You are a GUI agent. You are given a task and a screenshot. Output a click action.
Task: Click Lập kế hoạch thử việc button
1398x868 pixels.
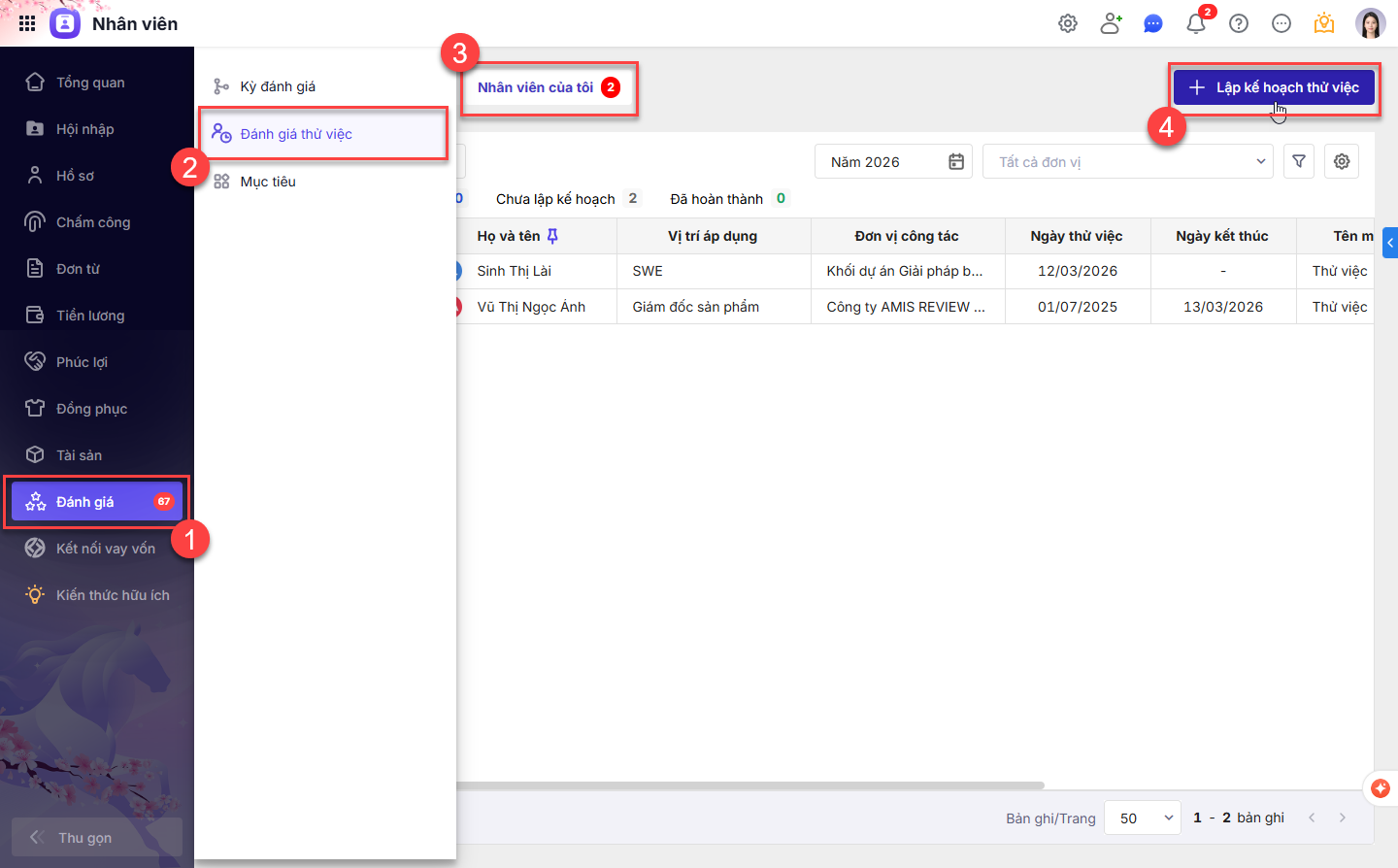pos(1274,87)
